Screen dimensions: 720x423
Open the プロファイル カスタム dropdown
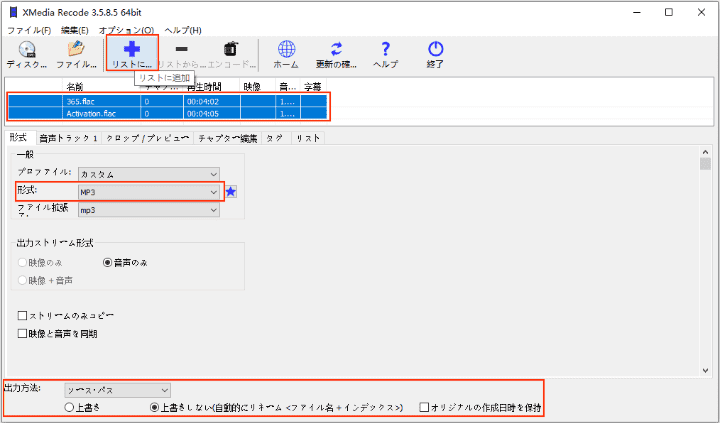pyautogui.click(x=149, y=175)
